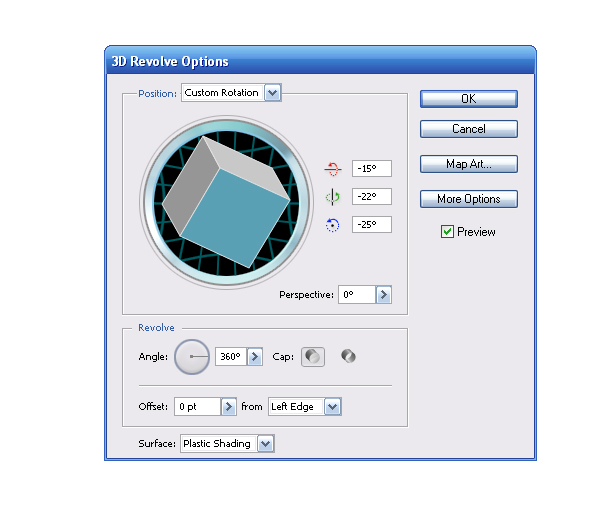
Task: Click the Offset 0 pt input field
Action: click(197, 406)
